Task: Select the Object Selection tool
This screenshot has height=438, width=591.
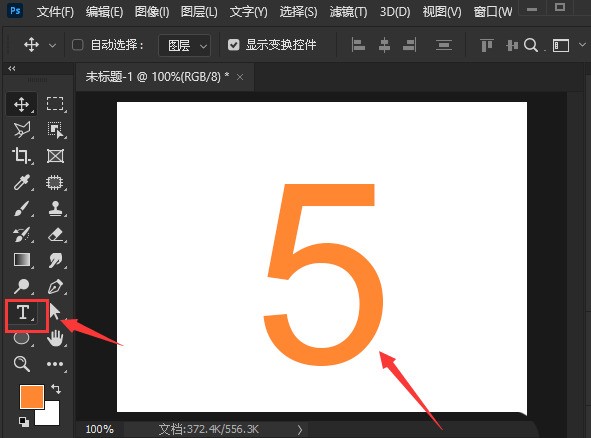Action: tap(55, 130)
